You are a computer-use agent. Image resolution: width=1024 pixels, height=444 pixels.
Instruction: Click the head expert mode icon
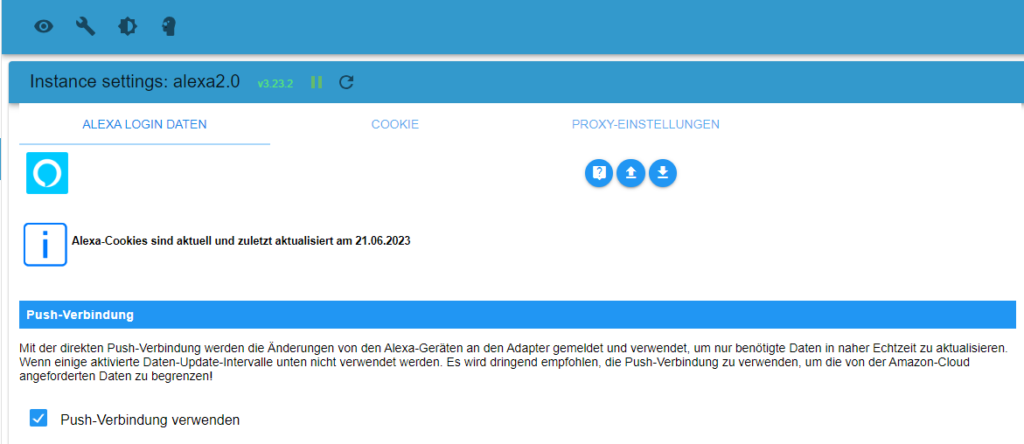(x=169, y=27)
